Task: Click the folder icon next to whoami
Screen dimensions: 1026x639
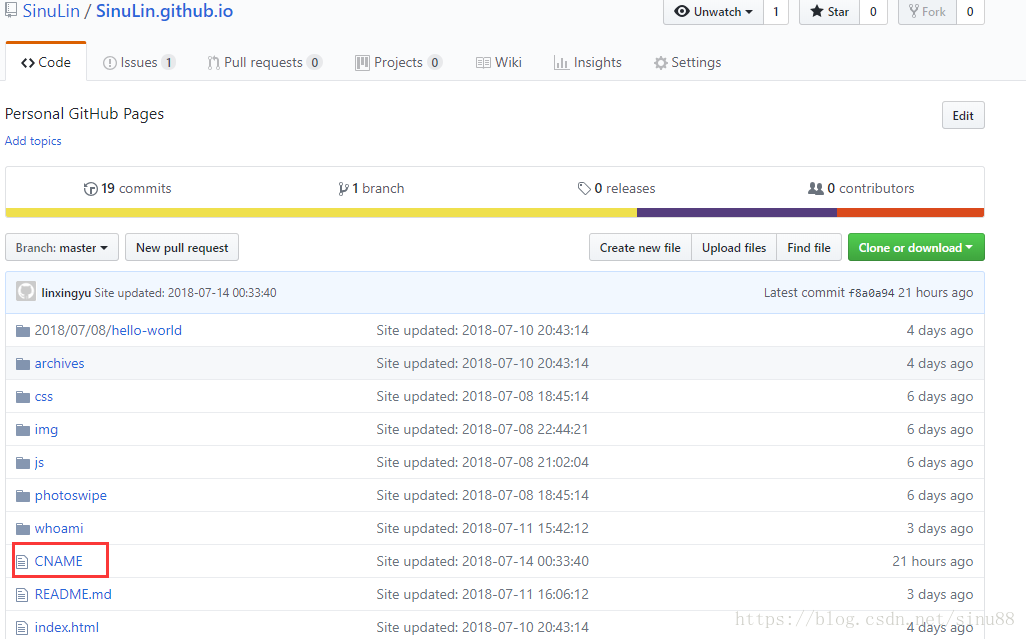Action: pyautogui.click(x=23, y=528)
